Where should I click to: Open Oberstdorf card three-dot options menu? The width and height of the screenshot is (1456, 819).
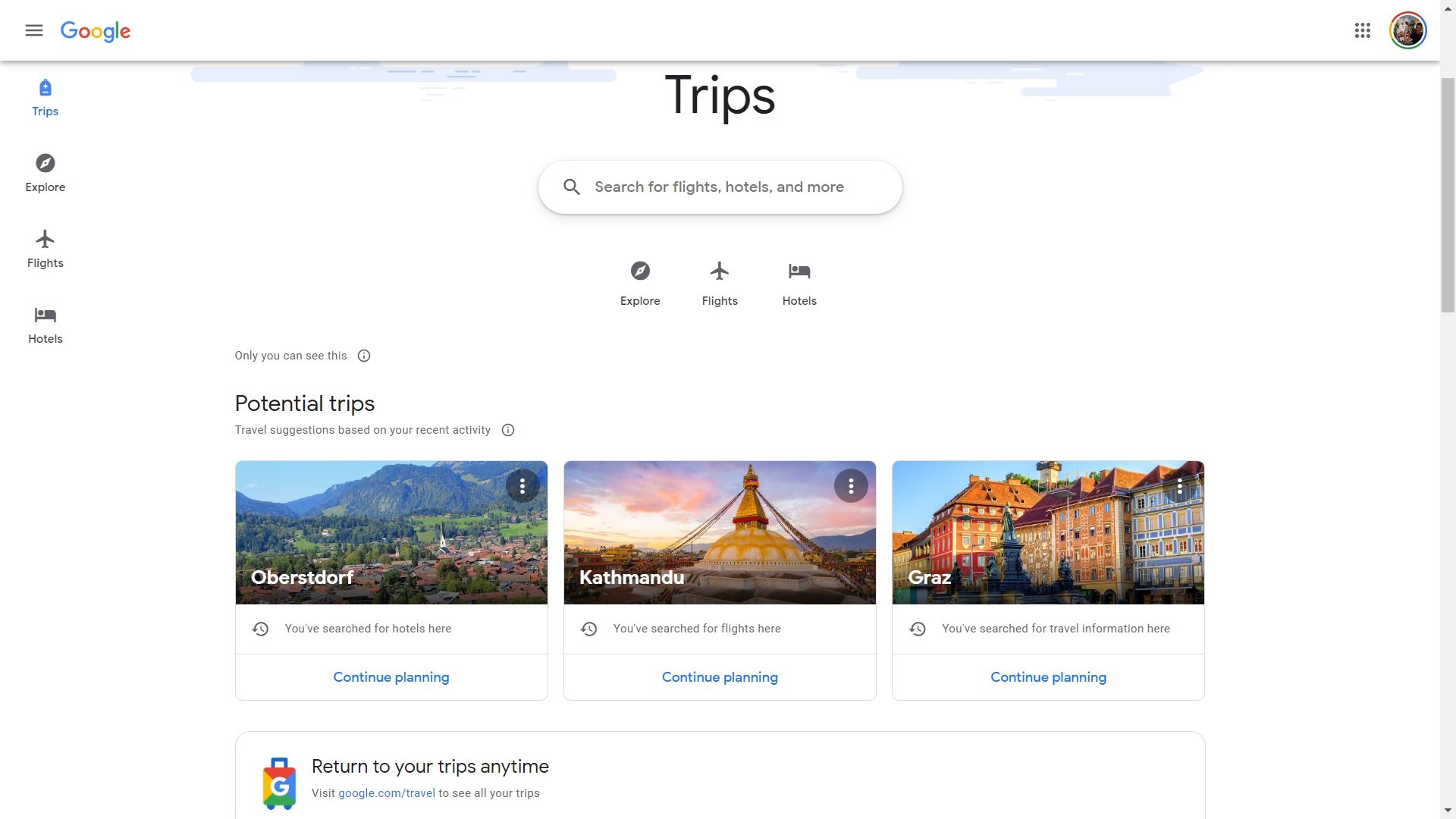(x=522, y=486)
